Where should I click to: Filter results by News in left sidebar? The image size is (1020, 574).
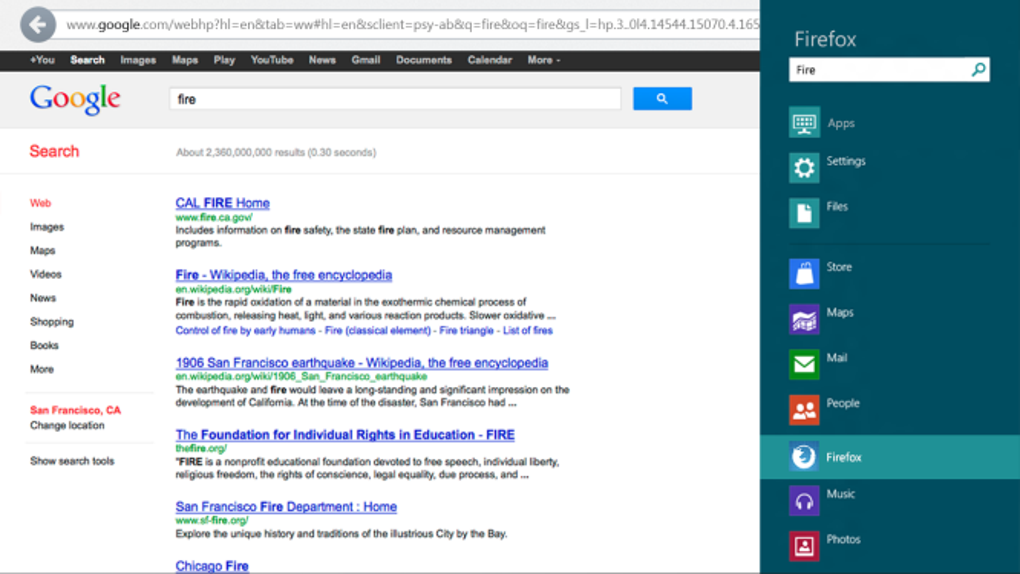tap(43, 298)
